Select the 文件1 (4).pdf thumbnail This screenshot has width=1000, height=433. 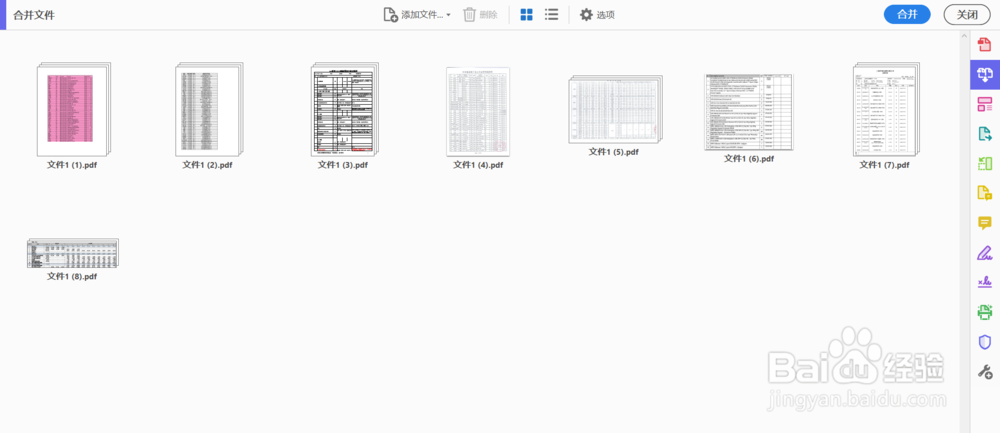[478, 112]
